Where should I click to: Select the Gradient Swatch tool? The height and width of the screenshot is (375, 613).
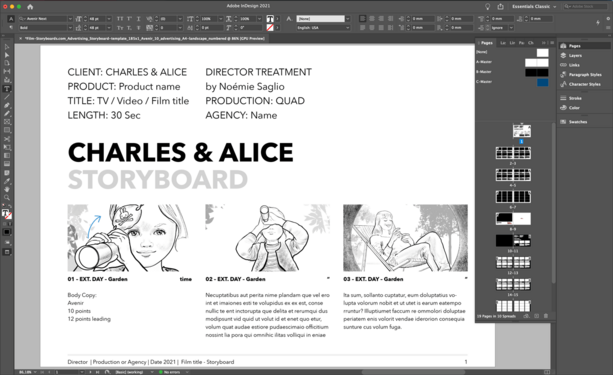coord(7,156)
